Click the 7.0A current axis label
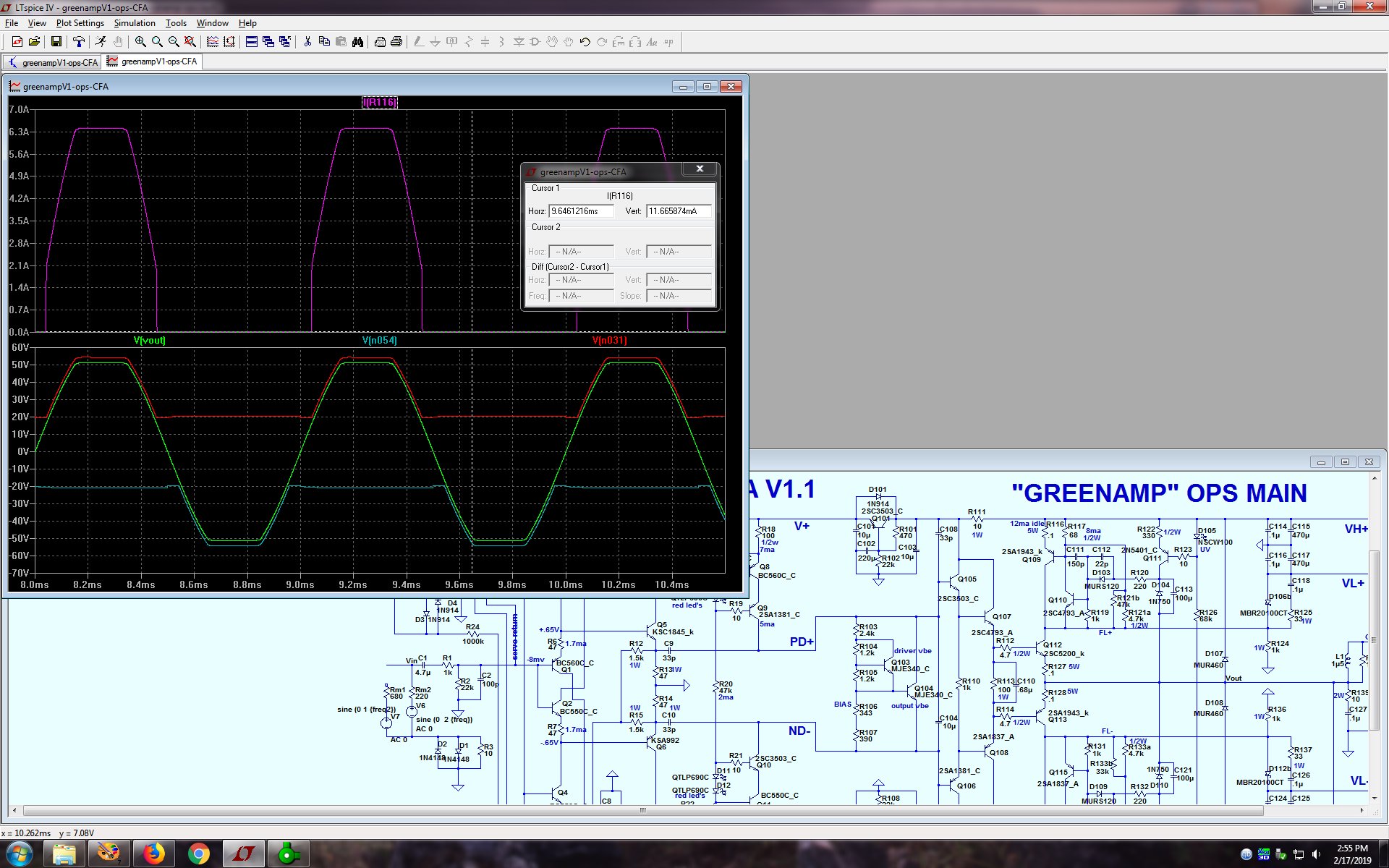This screenshot has width=1389, height=868. [19, 109]
